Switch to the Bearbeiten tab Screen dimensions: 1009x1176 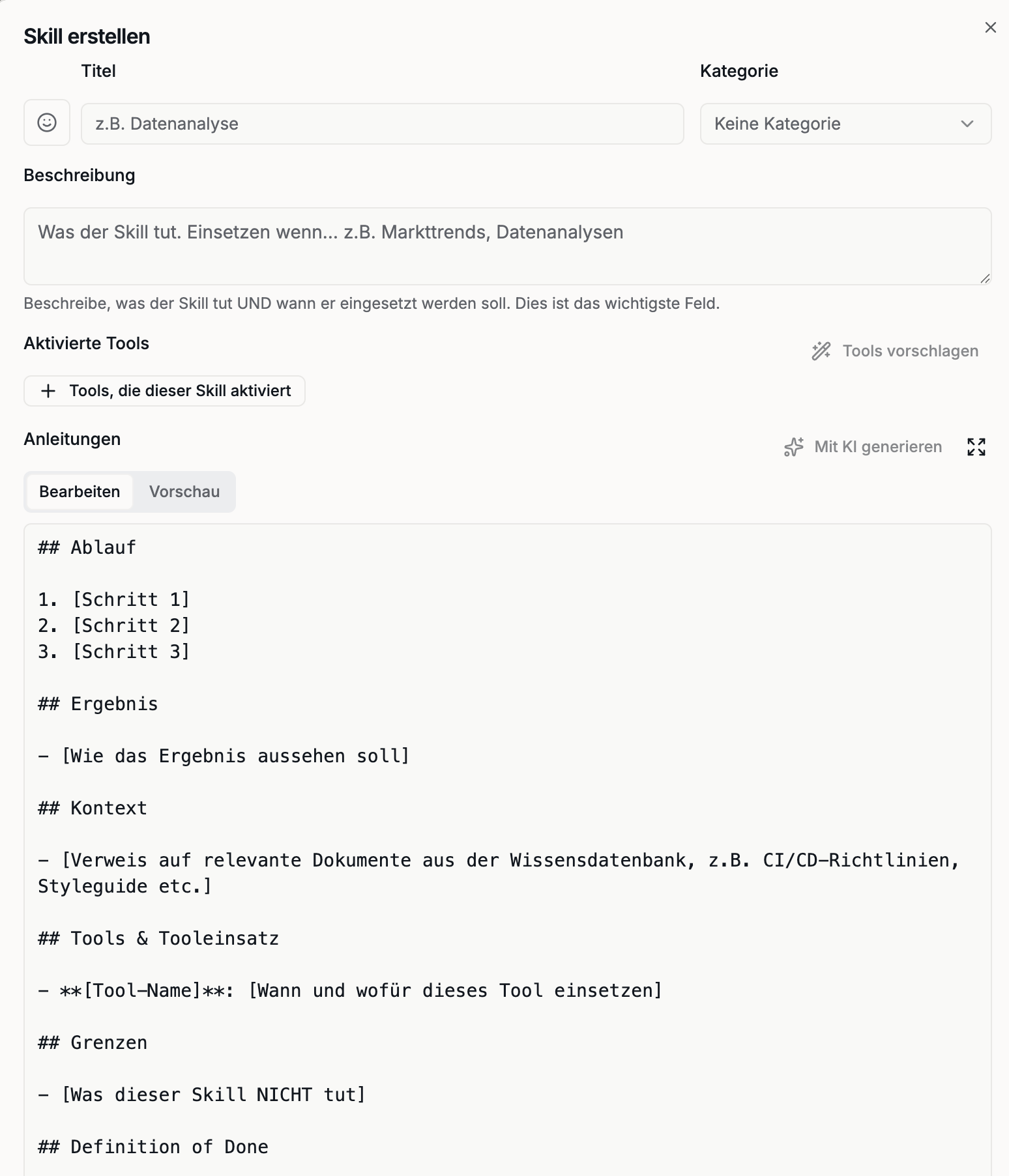[x=80, y=492]
